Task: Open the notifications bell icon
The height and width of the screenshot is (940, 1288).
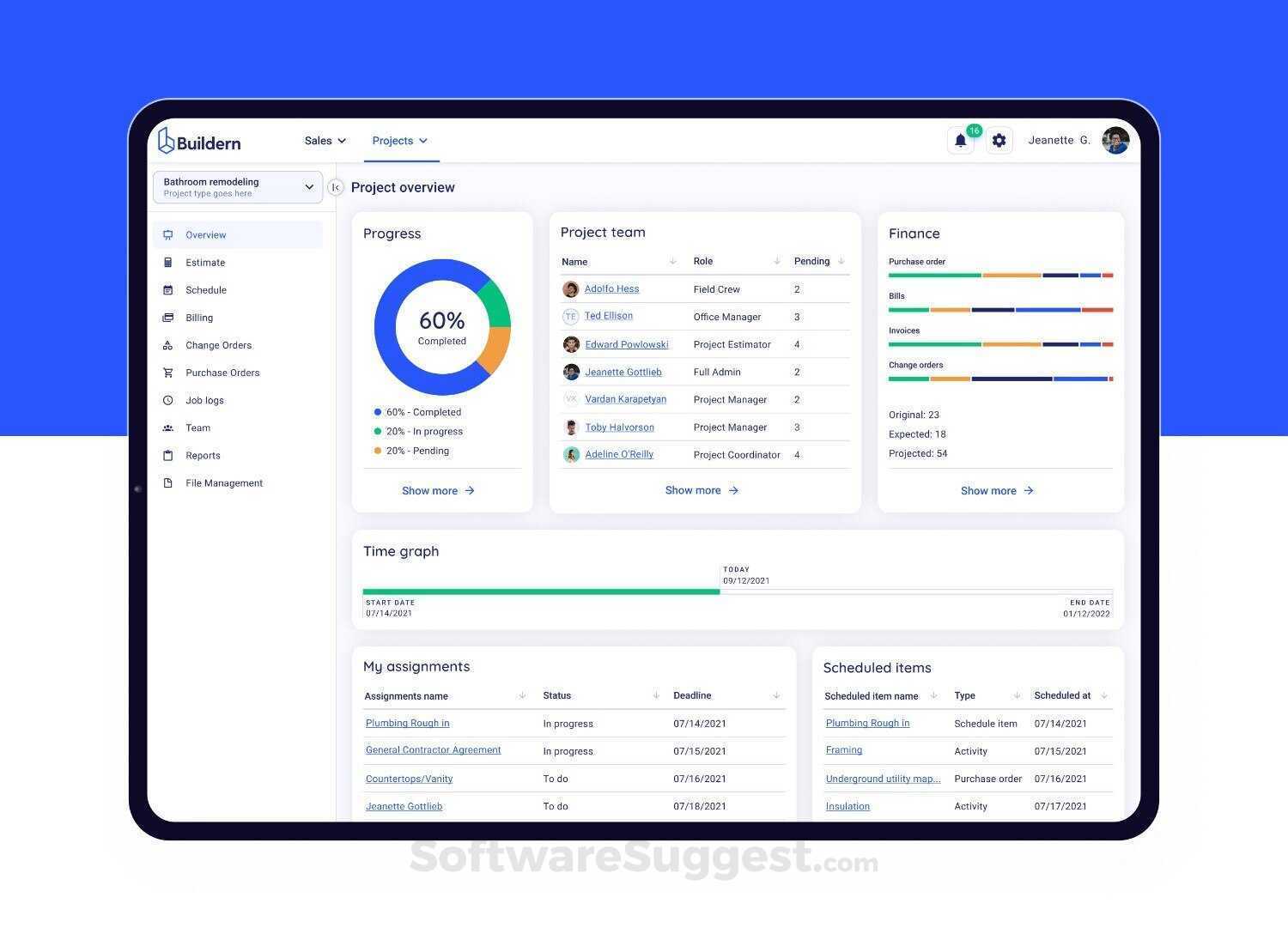Action: pos(960,141)
